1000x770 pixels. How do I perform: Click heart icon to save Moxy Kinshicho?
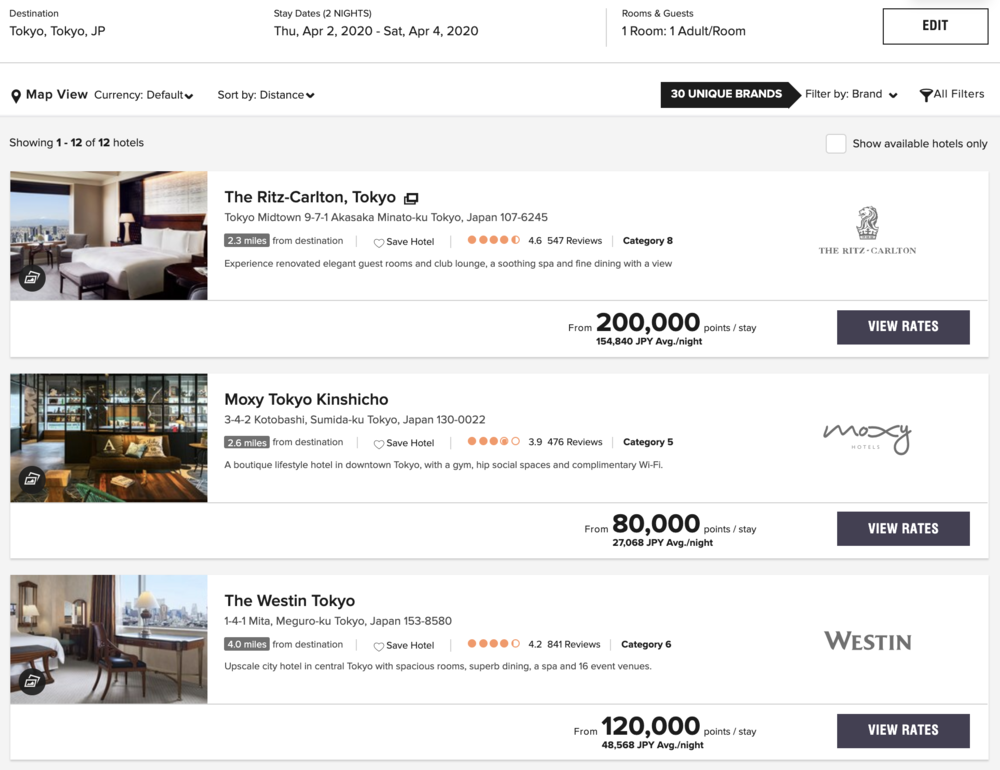379,444
